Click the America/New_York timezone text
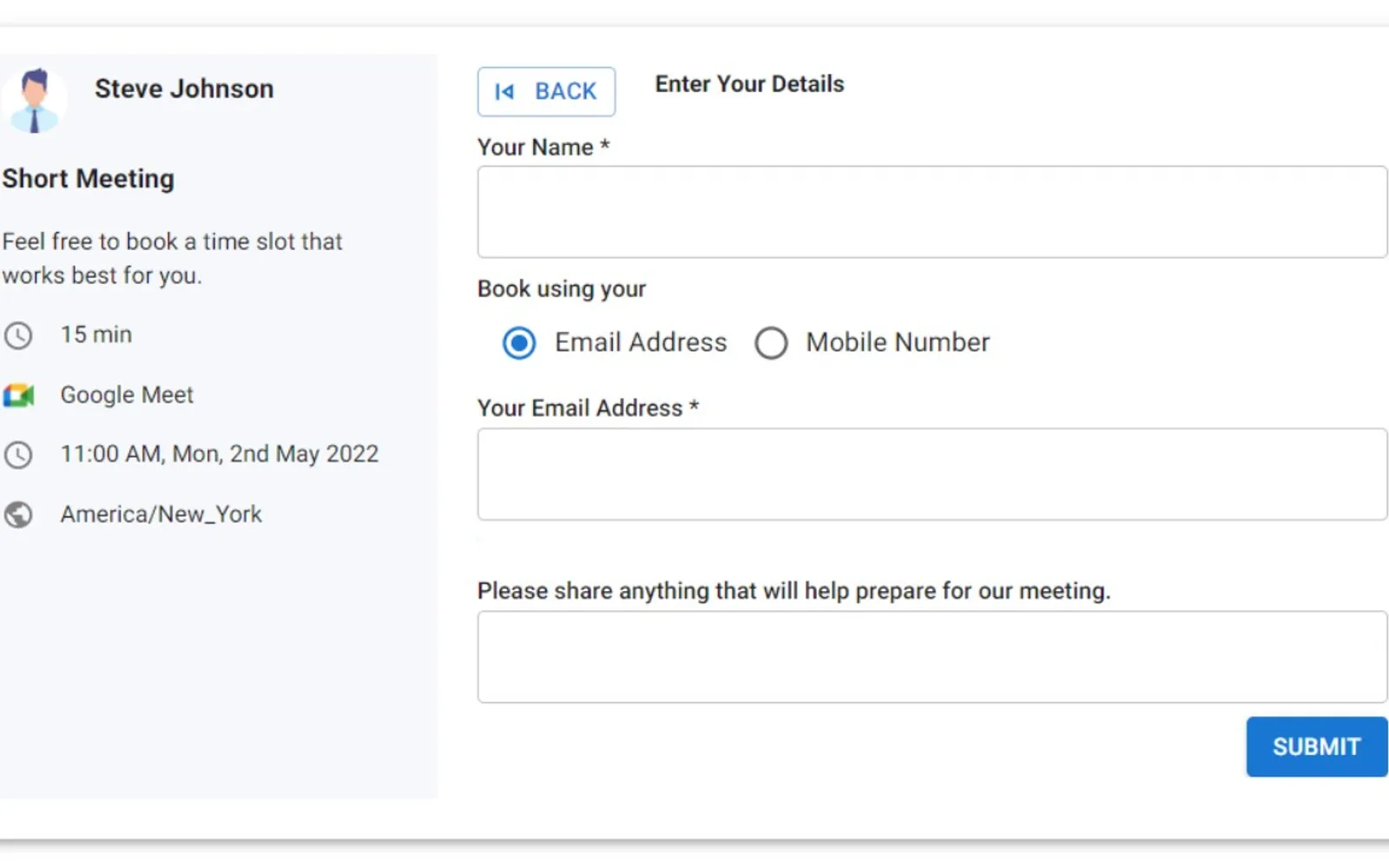The width and height of the screenshot is (1389, 868). [161, 514]
